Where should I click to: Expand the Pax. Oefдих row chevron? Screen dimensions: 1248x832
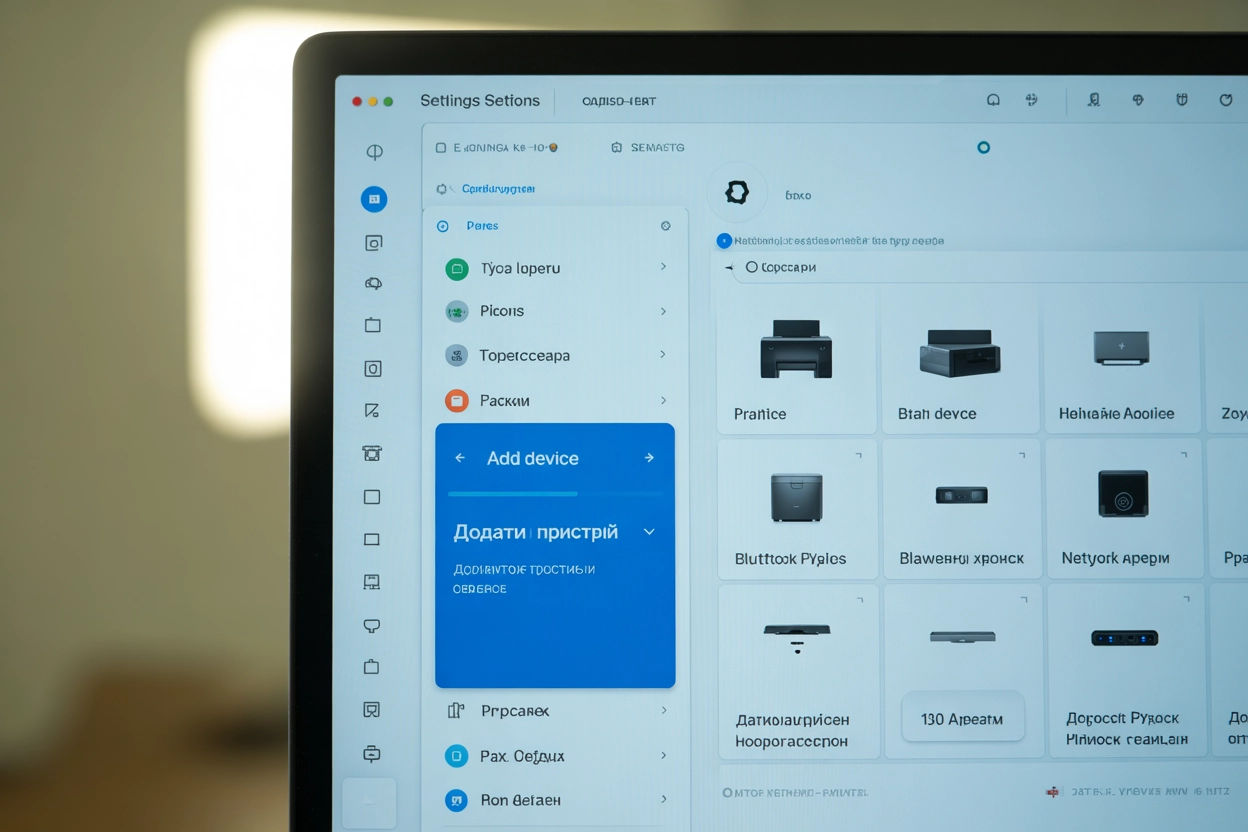[x=663, y=755]
